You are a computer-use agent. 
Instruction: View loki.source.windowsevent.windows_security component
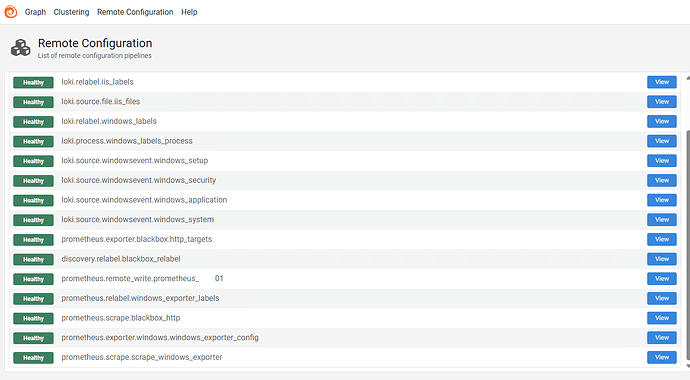point(662,180)
